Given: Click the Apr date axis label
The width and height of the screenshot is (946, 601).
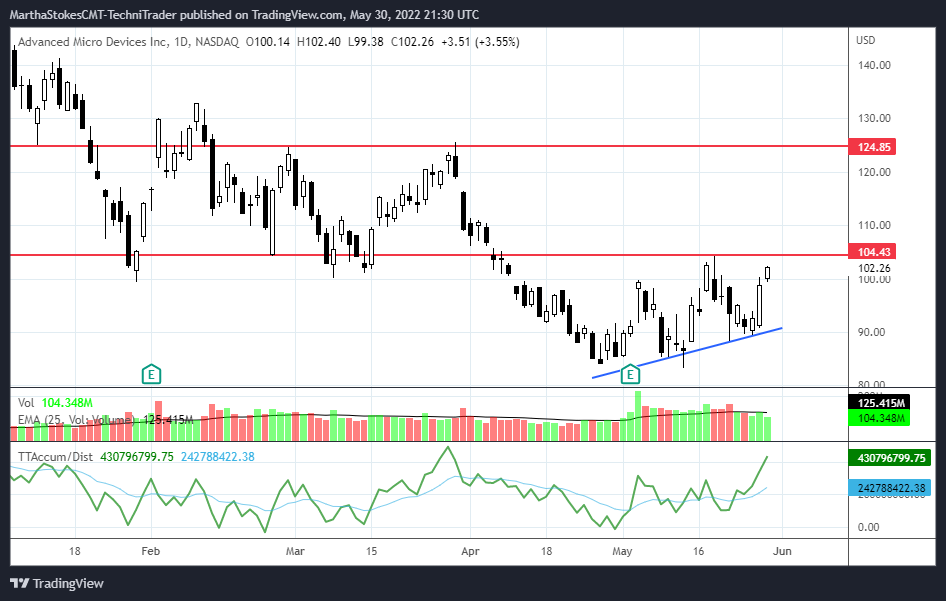Looking at the screenshot, I should coord(470,551).
